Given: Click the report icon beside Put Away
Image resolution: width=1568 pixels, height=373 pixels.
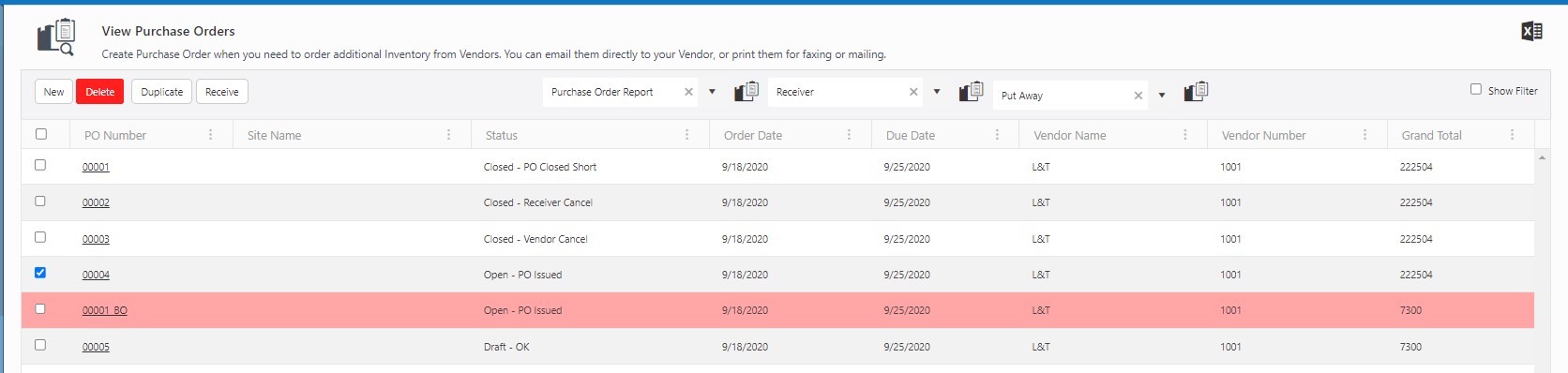Looking at the screenshot, I should click(1196, 92).
